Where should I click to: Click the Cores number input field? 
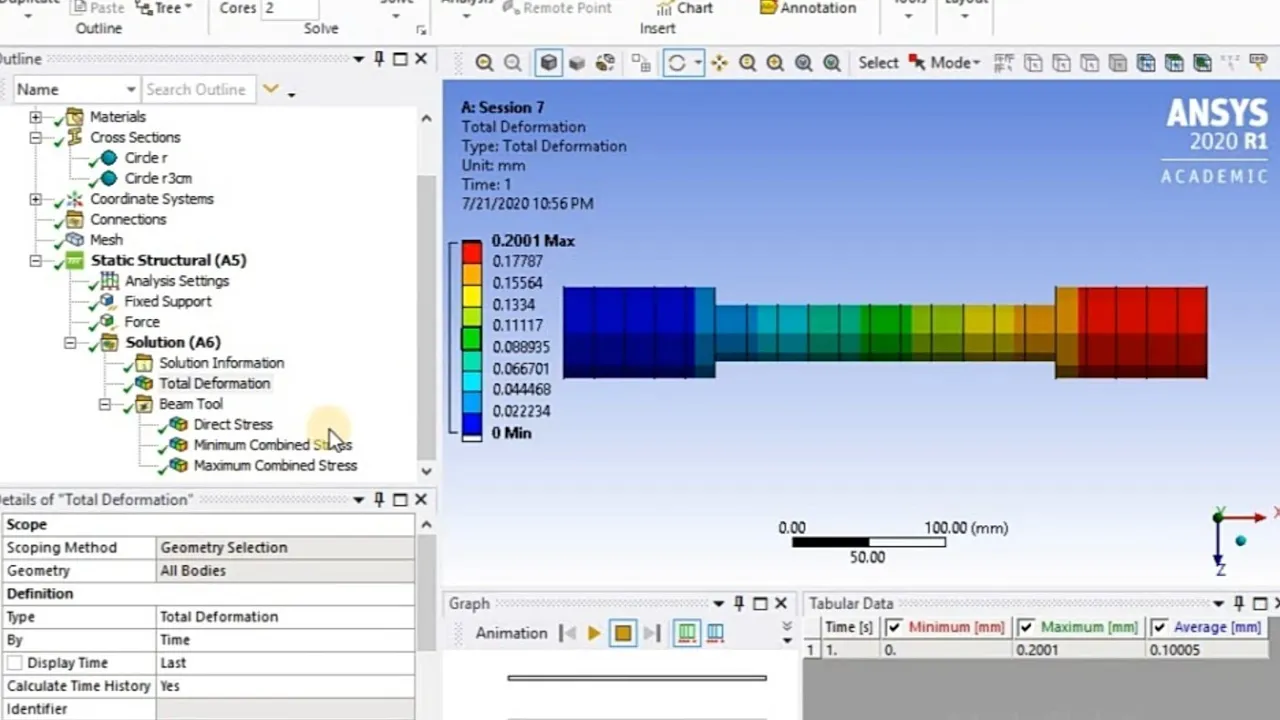(x=291, y=8)
